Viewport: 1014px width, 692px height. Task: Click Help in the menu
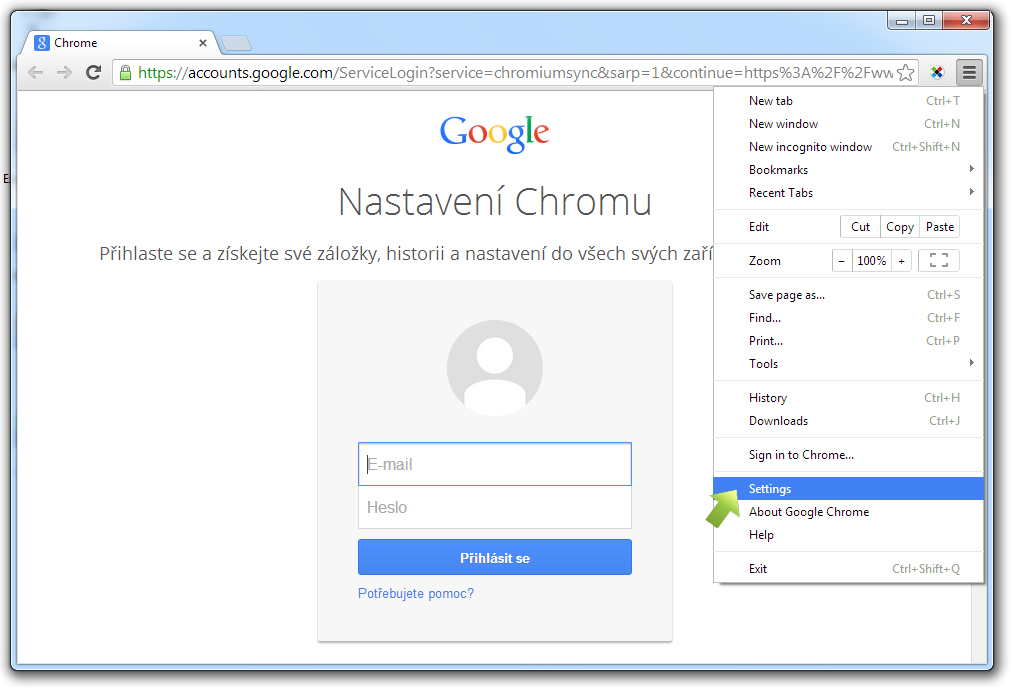coord(848,535)
